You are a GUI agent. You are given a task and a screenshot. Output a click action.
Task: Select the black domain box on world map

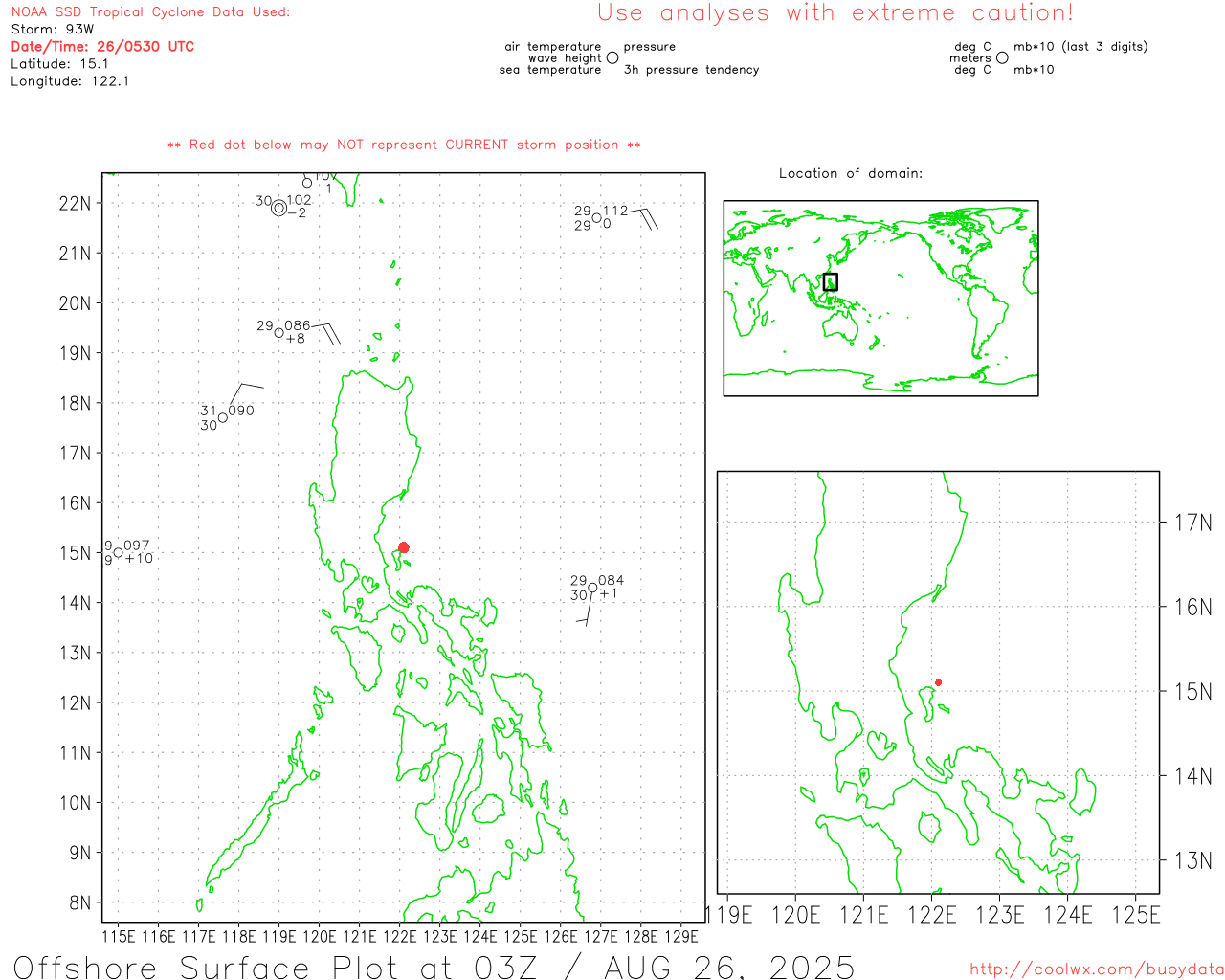pos(830,281)
